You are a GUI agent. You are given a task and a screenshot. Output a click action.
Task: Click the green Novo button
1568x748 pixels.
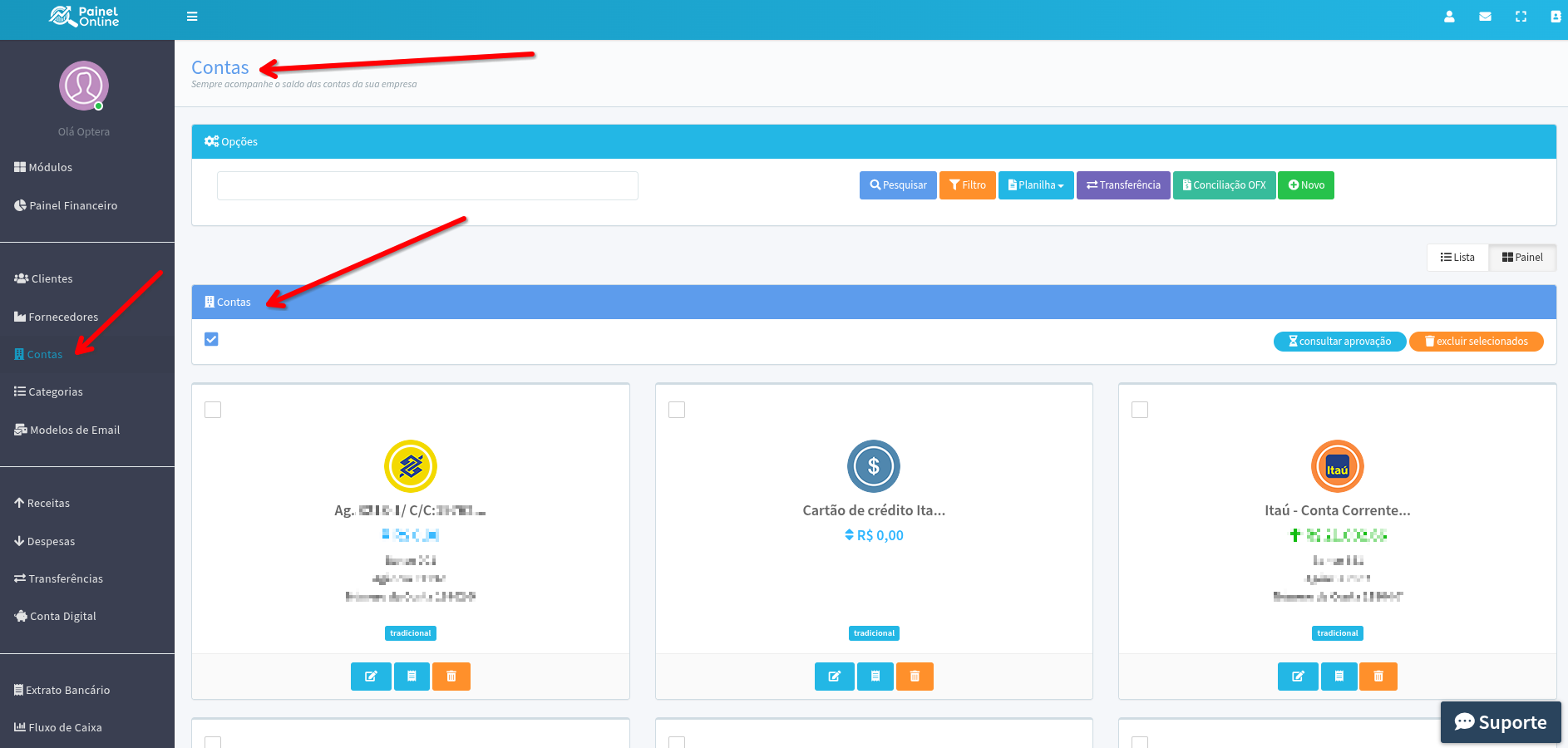point(1305,185)
